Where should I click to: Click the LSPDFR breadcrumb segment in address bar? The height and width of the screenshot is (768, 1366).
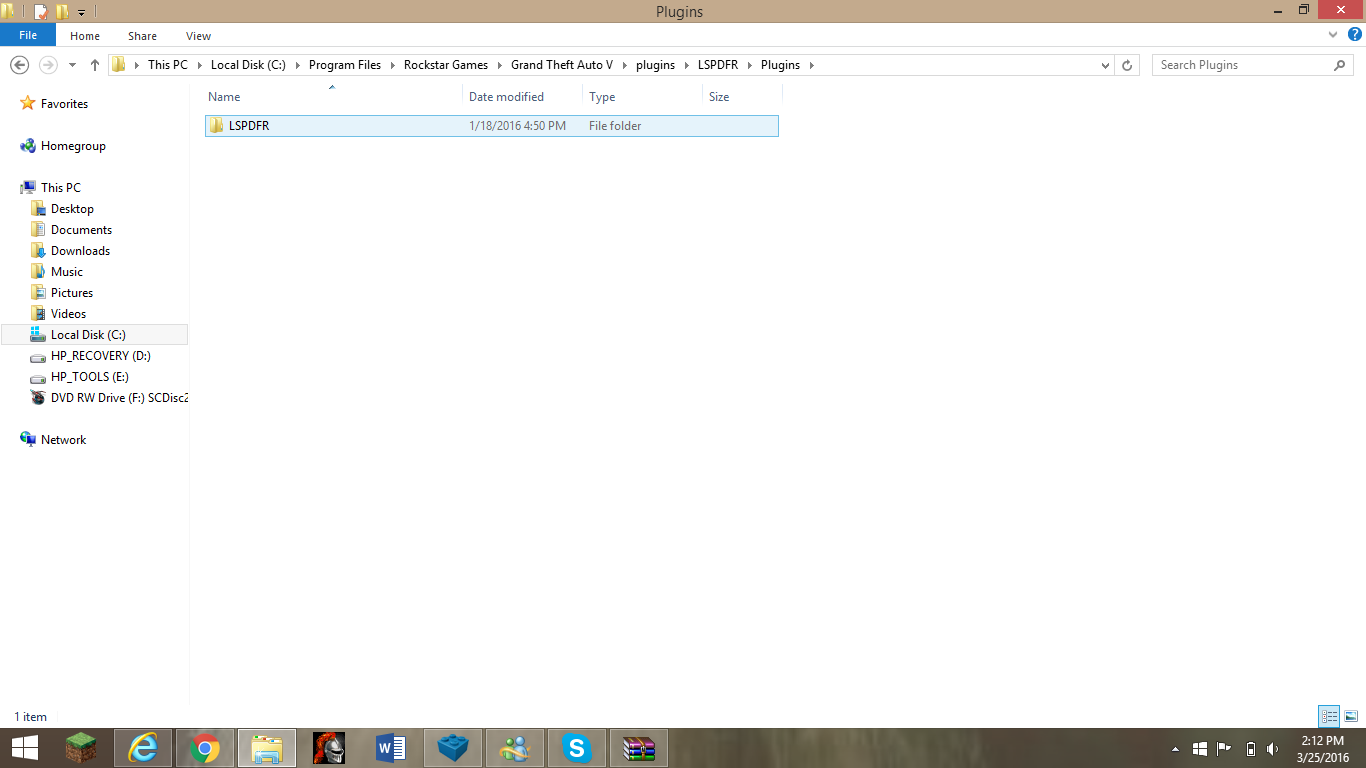coord(718,65)
